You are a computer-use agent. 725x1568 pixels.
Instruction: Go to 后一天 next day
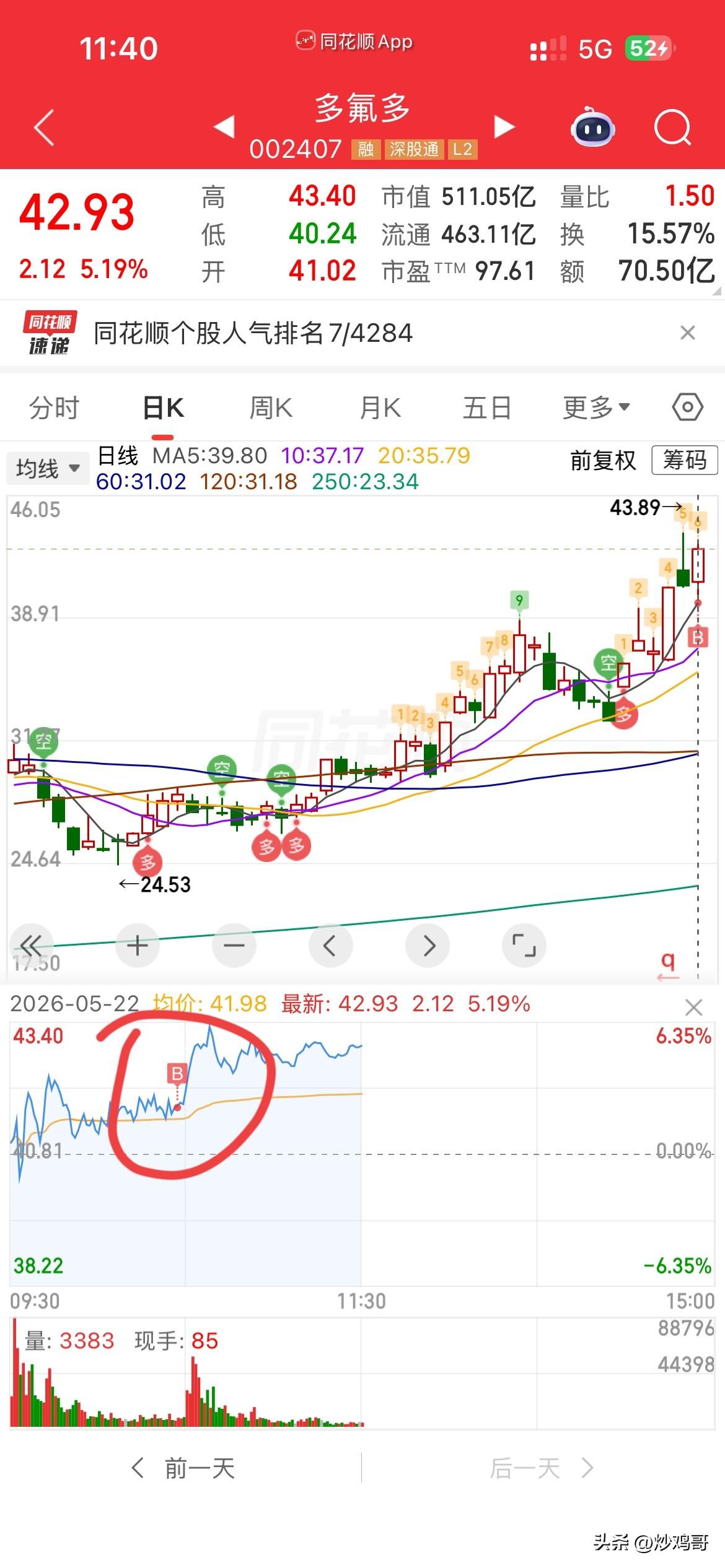(542, 1468)
